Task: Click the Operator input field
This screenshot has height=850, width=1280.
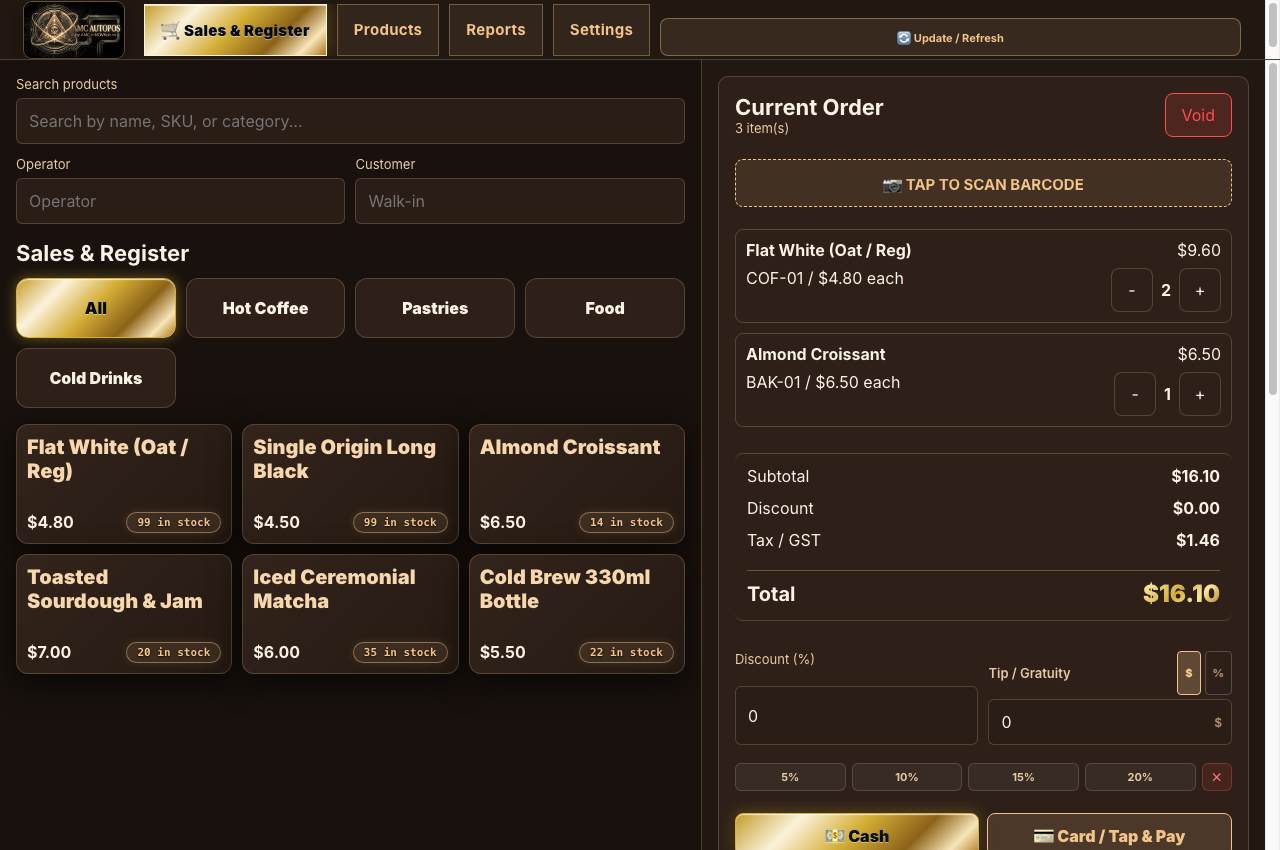Action: 180,201
